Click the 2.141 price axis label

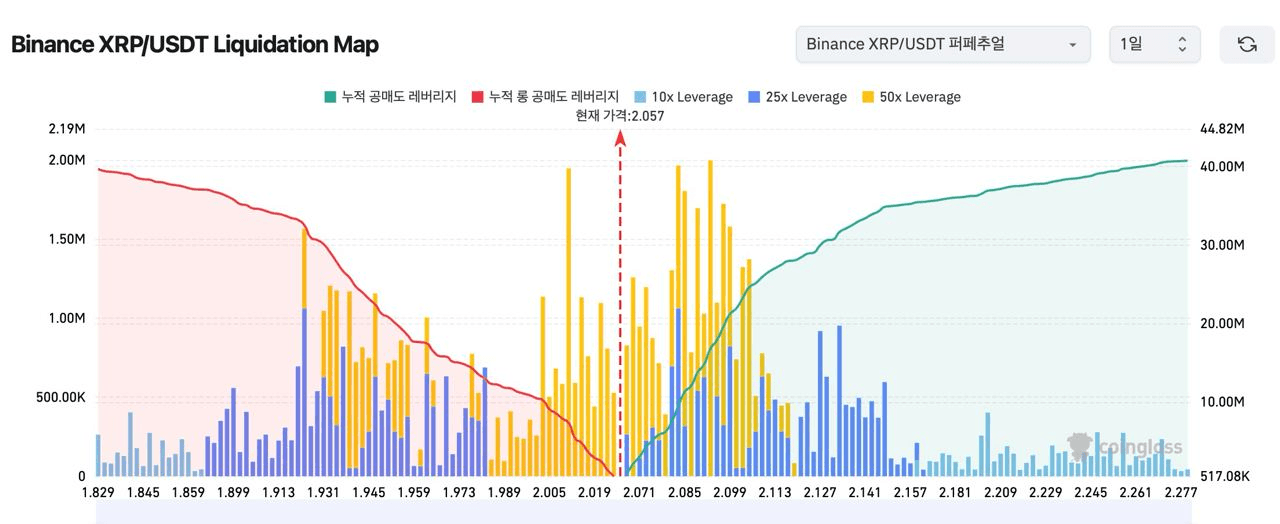[865, 492]
